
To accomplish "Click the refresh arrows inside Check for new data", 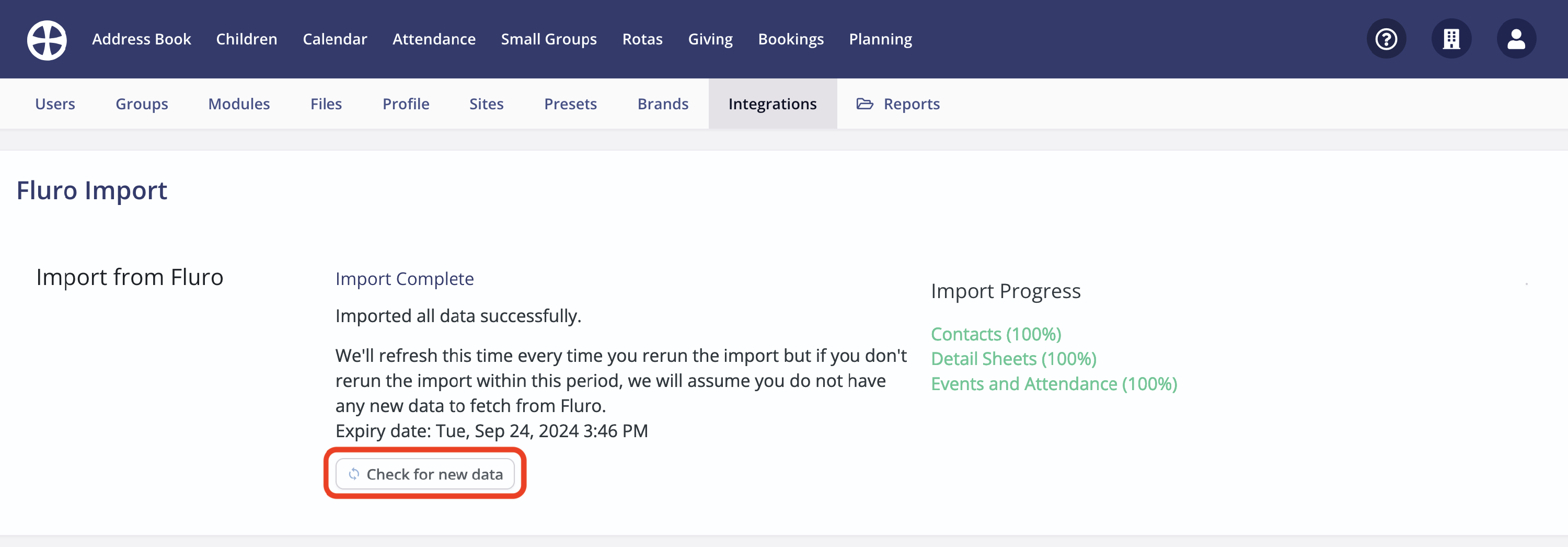I will coord(354,474).
